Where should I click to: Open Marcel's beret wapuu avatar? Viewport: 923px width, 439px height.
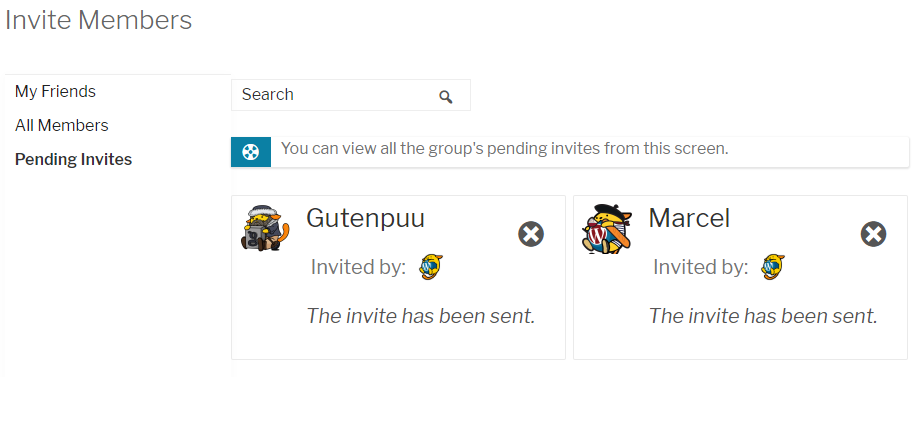coord(607,228)
